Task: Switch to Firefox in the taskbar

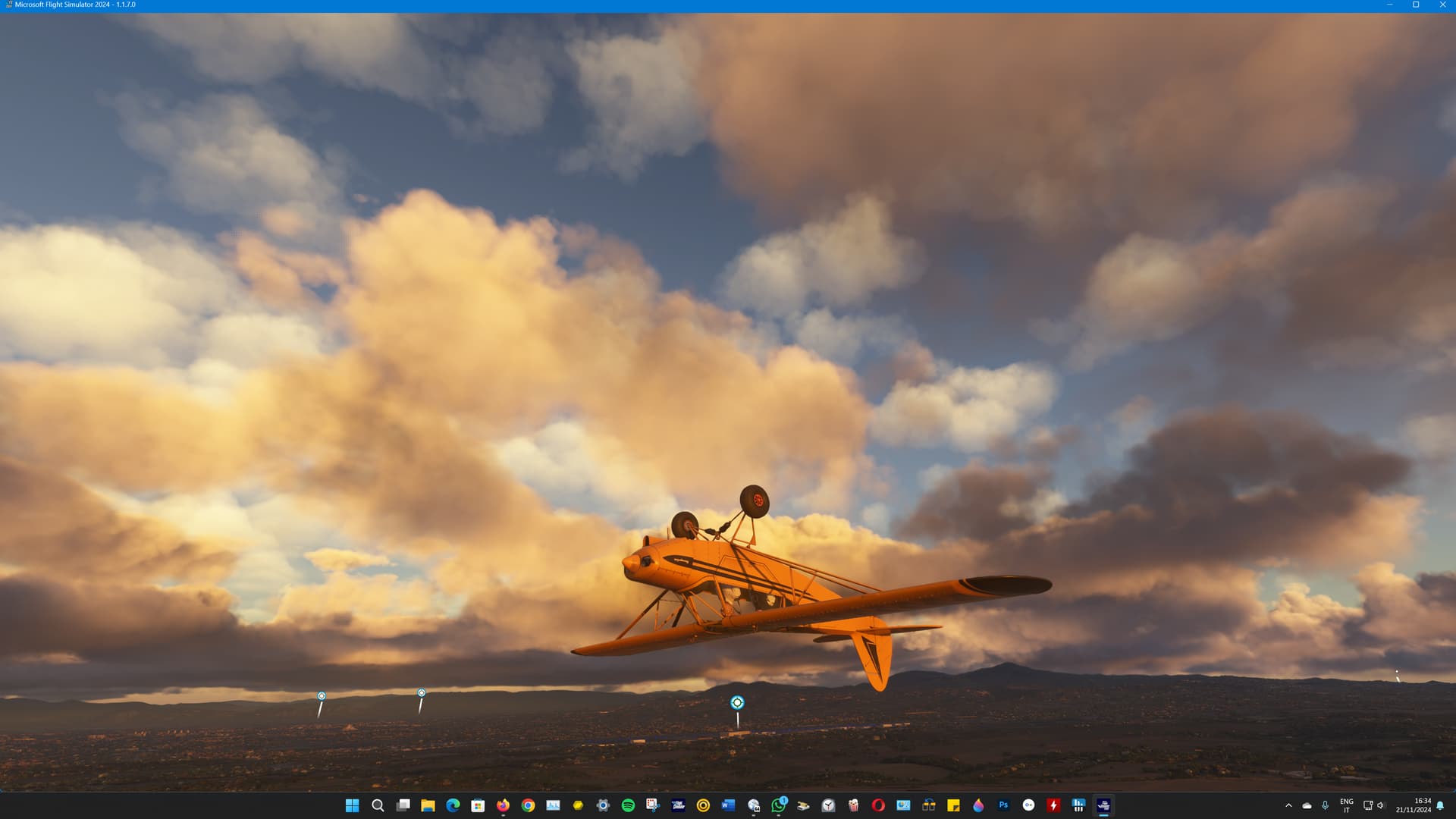Action: [x=503, y=805]
